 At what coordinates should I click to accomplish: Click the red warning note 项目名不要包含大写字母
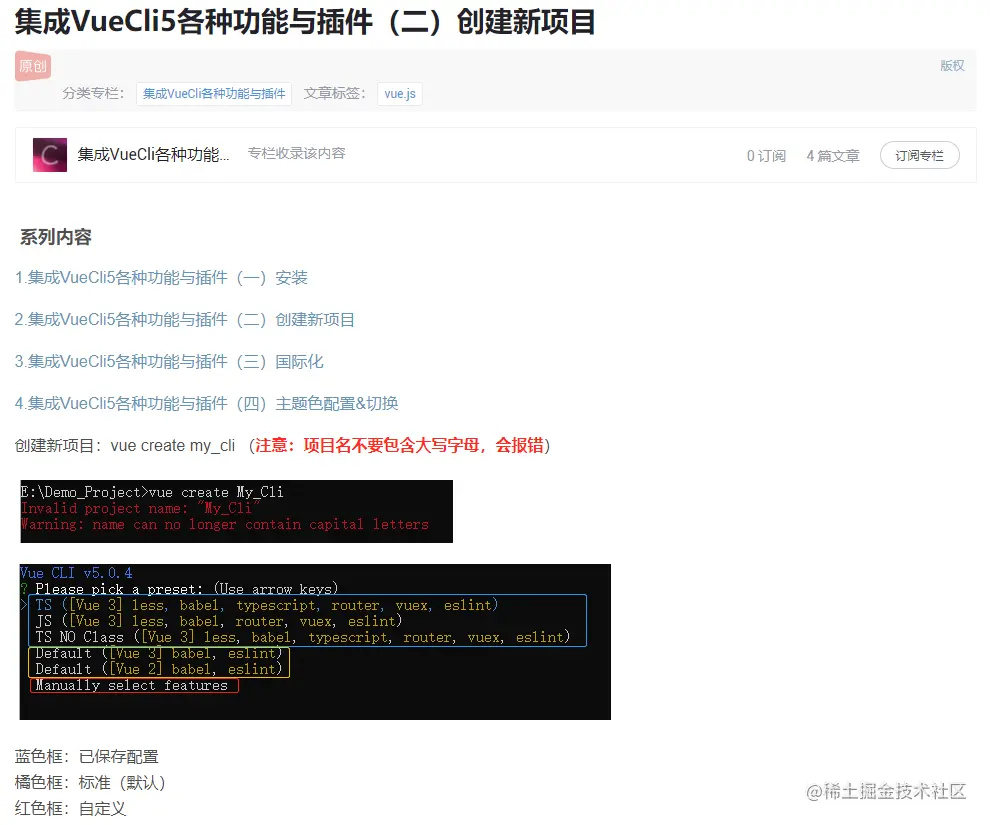[399, 446]
